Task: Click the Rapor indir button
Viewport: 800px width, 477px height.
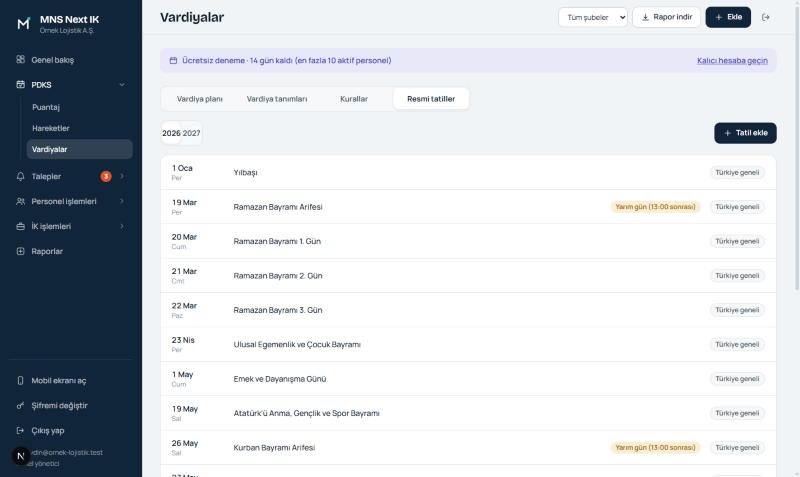Action: click(666, 17)
